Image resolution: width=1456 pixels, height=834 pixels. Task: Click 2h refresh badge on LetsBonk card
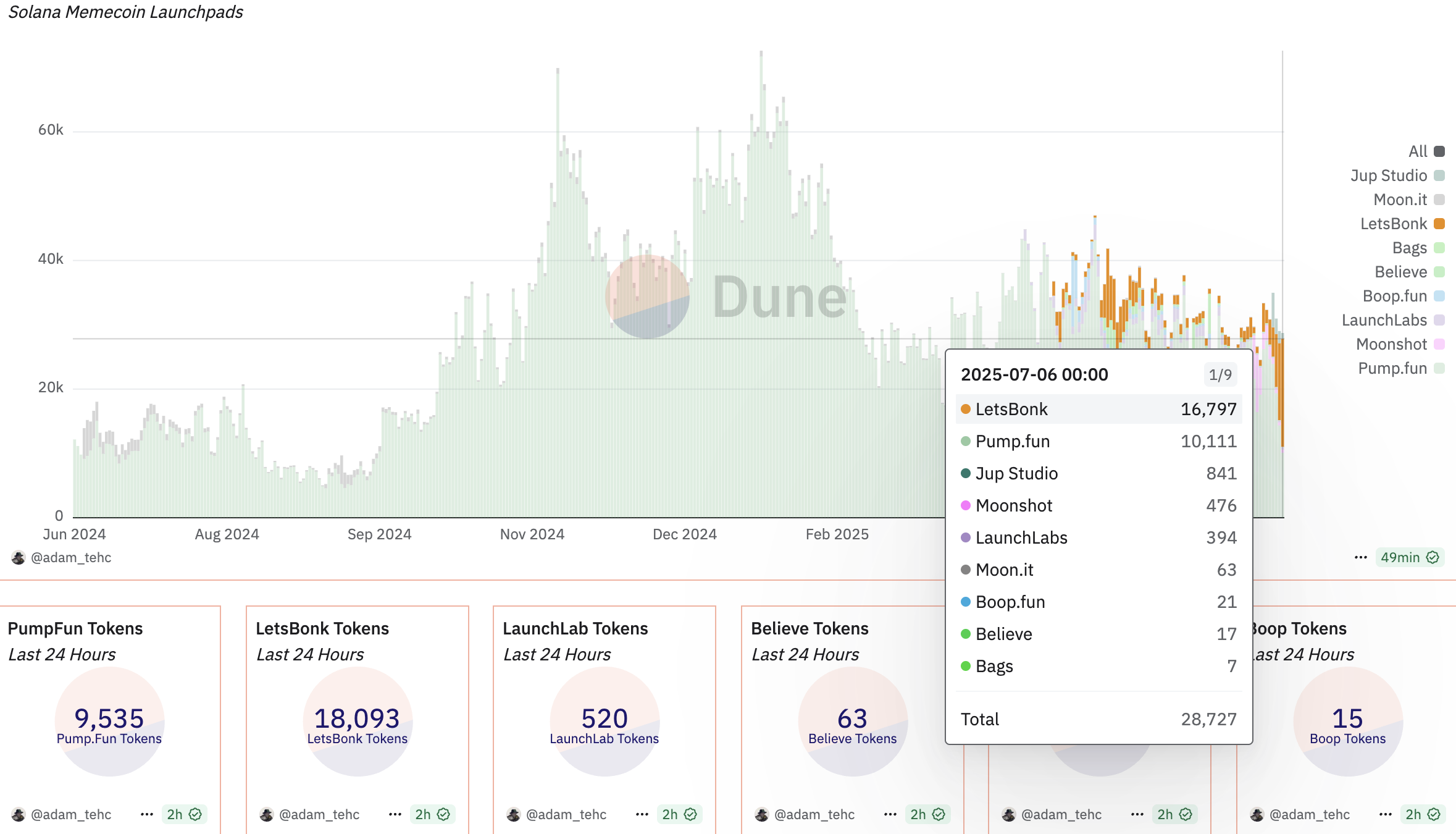click(x=432, y=814)
